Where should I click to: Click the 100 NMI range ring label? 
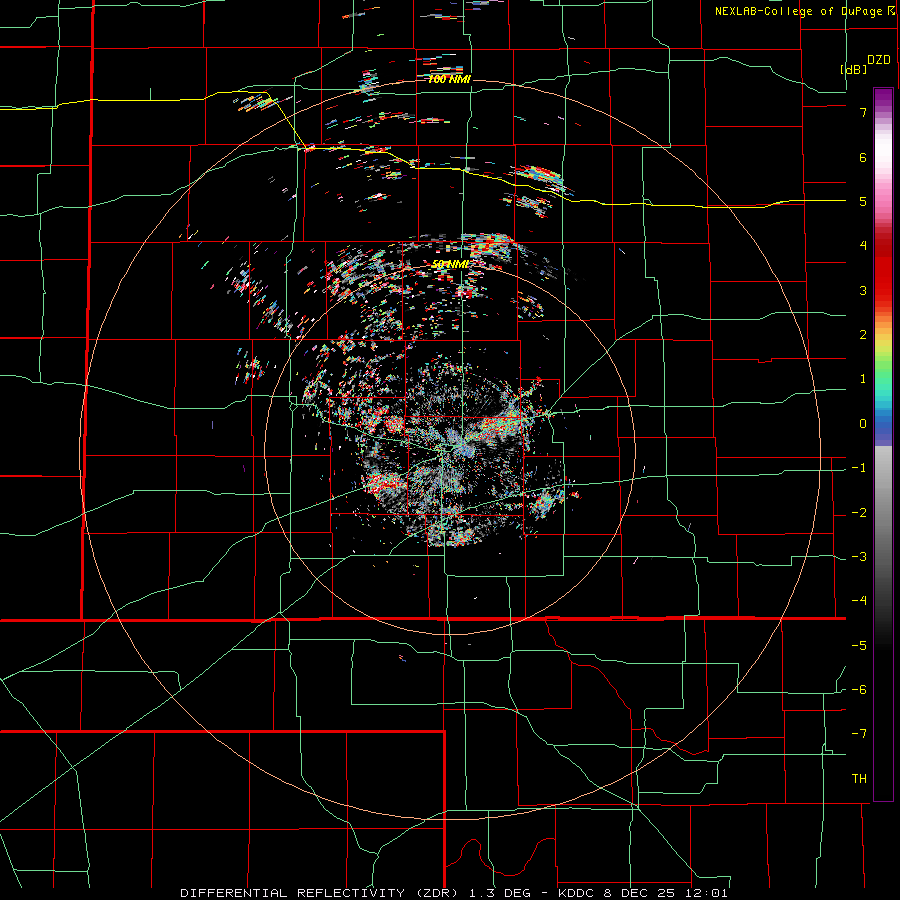coord(449,79)
